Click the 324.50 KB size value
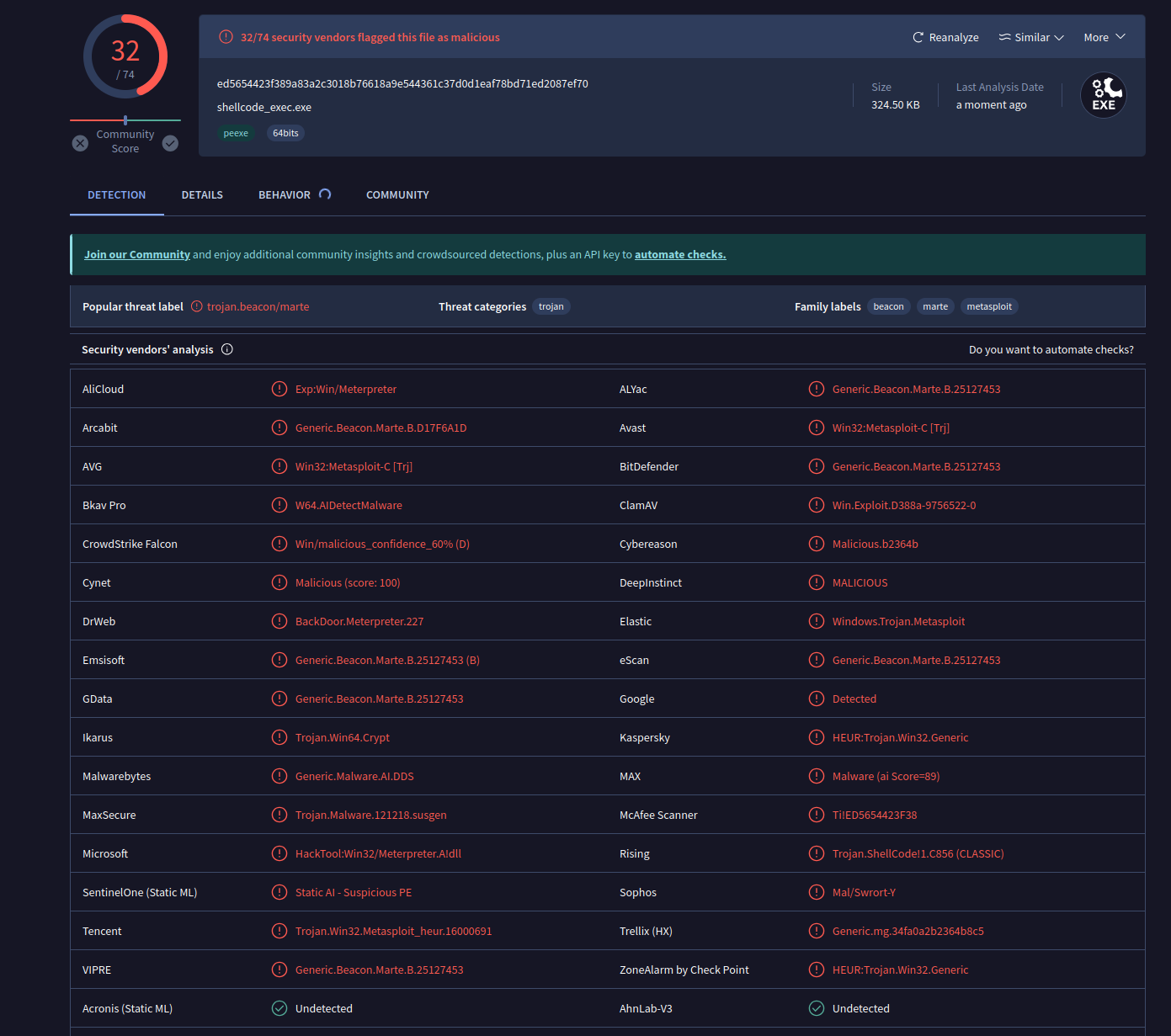Viewport: 1171px width, 1036px height. point(896,104)
